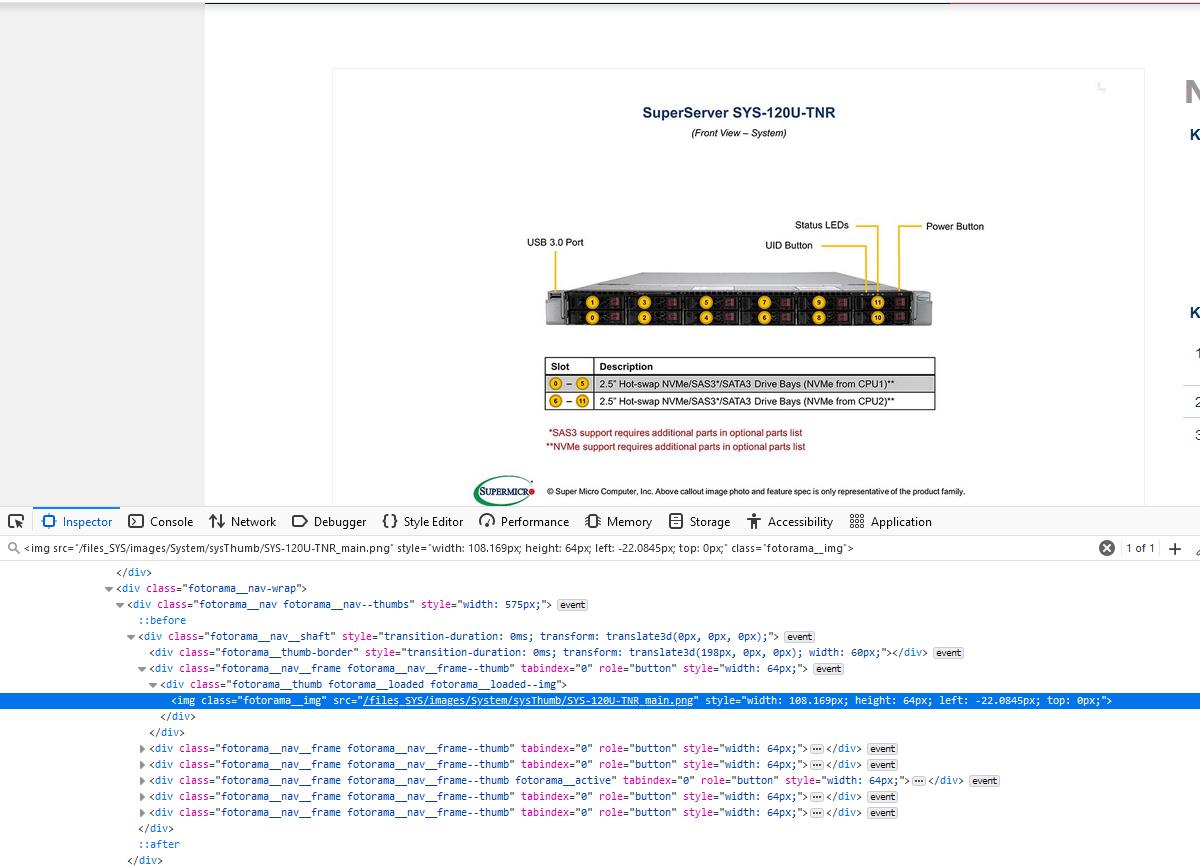The width and height of the screenshot is (1200, 867).
Task: Switch to the Memory panel
Action: (x=618, y=521)
